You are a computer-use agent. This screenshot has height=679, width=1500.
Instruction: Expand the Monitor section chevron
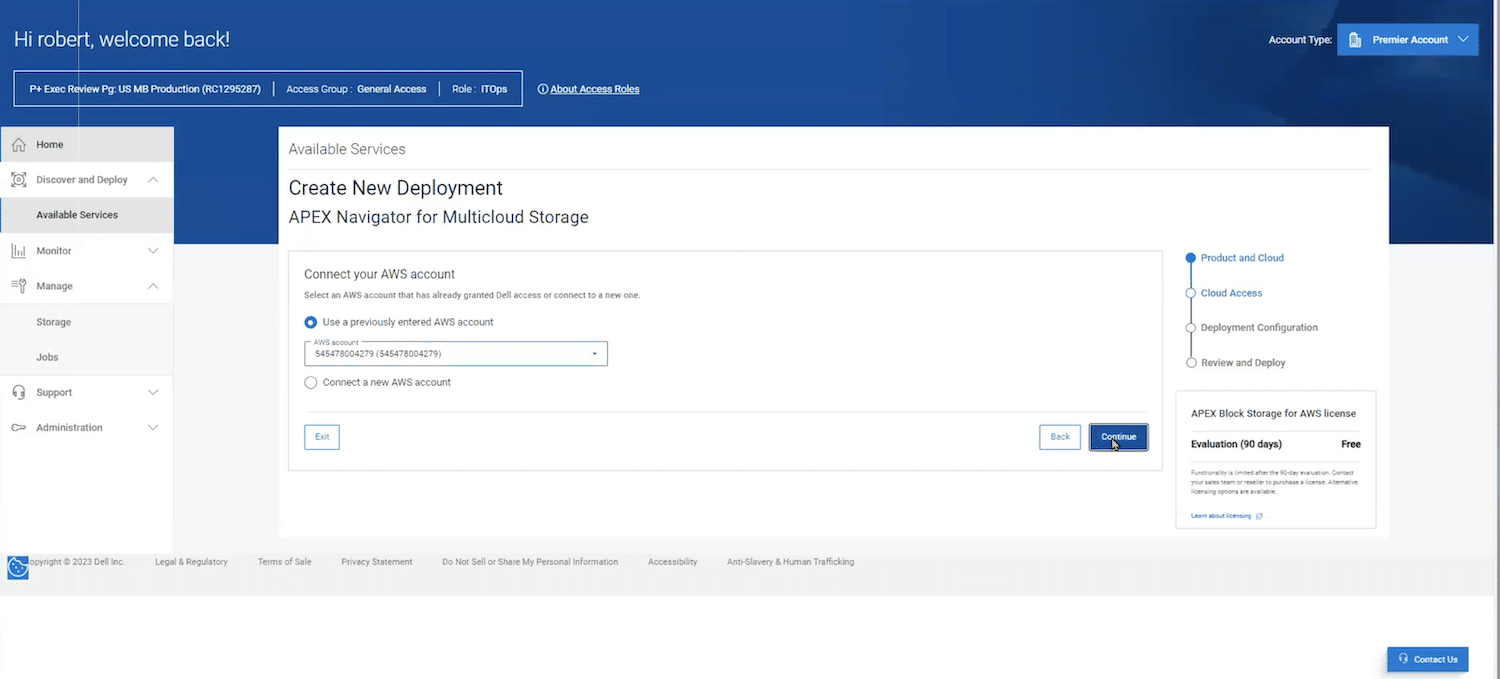[x=153, y=251]
